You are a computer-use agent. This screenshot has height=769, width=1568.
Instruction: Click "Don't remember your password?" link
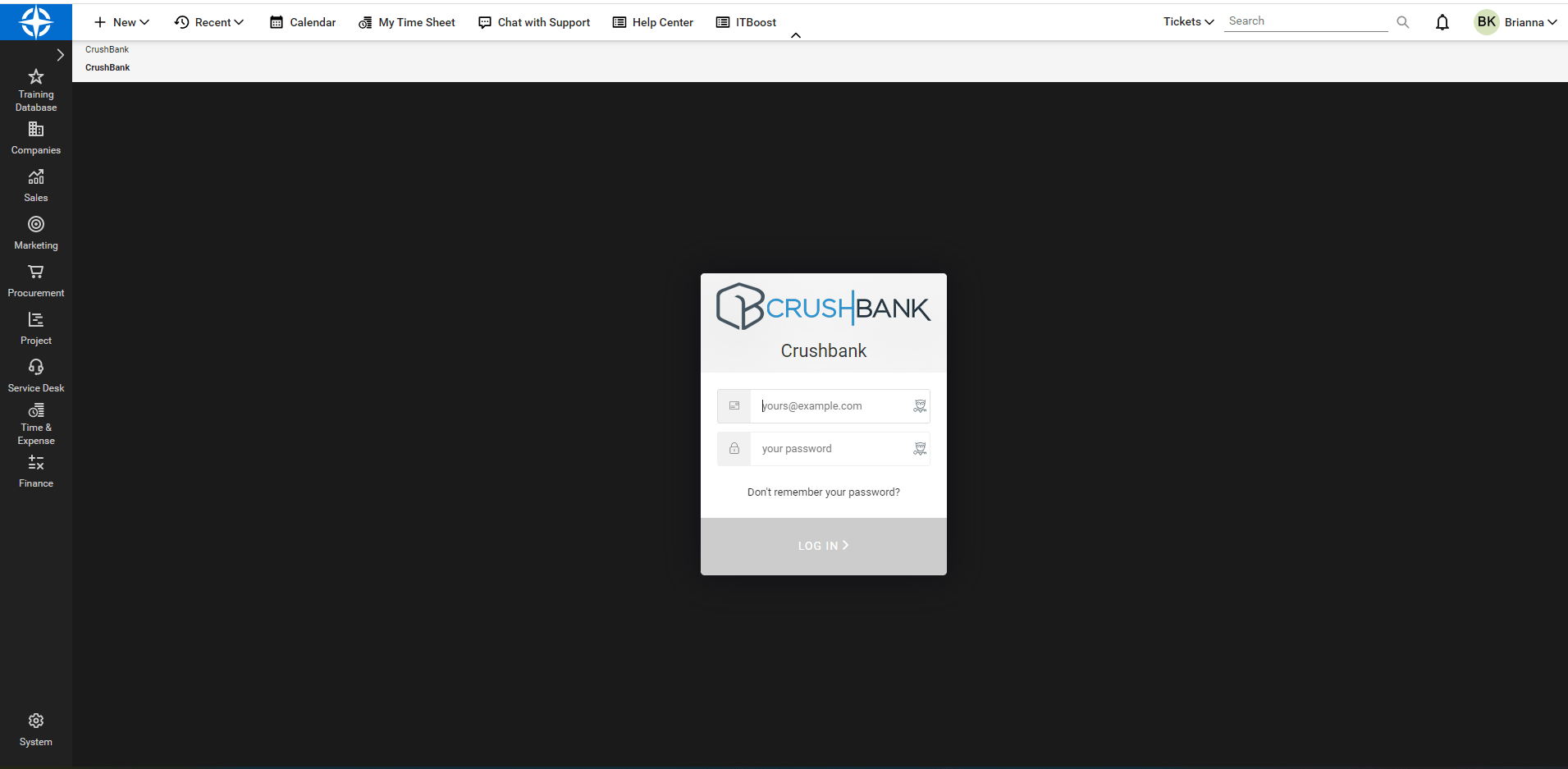(x=824, y=492)
